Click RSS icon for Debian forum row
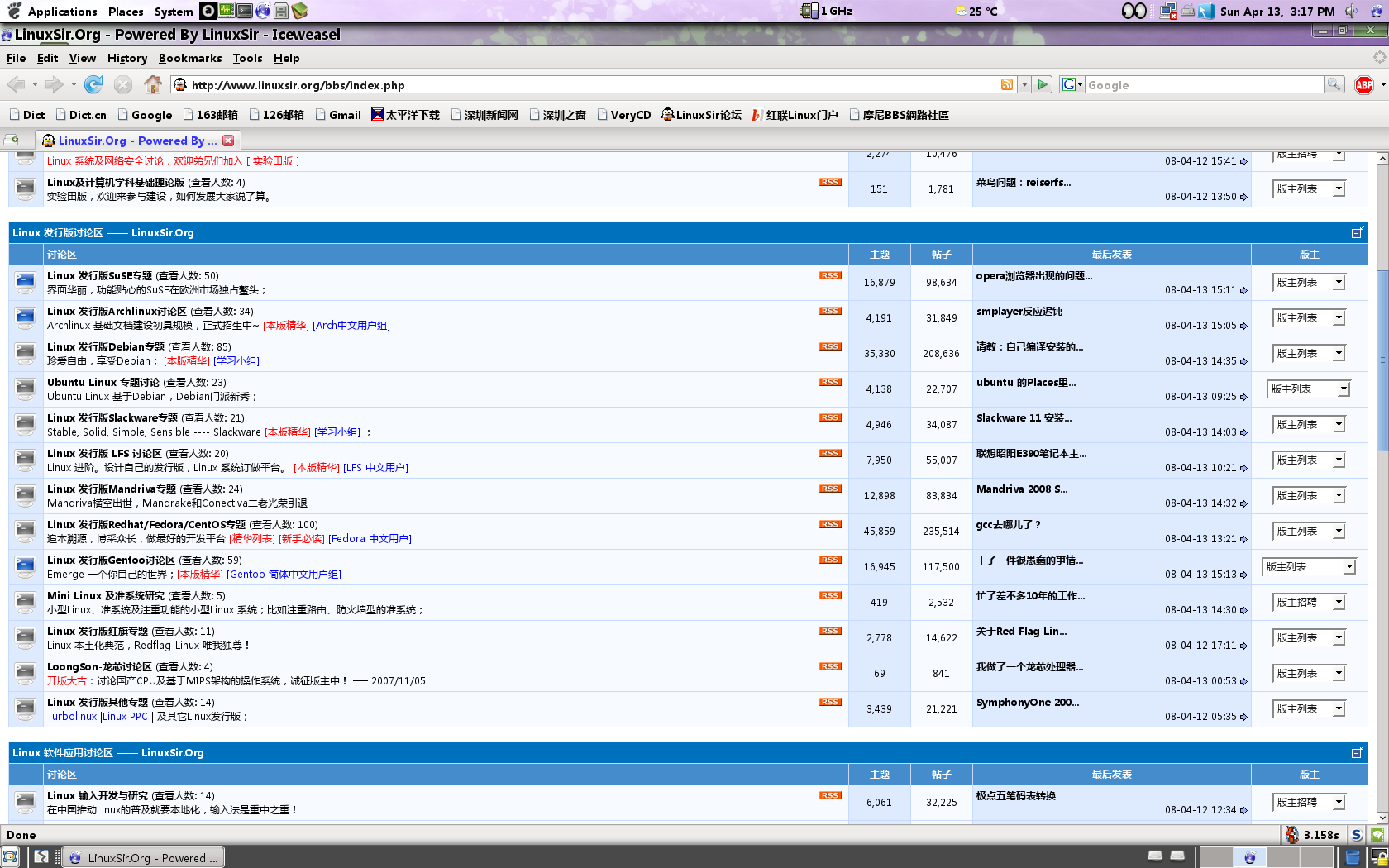Image resolution: width=1389 pixels, height=868 pixels. 830,346
